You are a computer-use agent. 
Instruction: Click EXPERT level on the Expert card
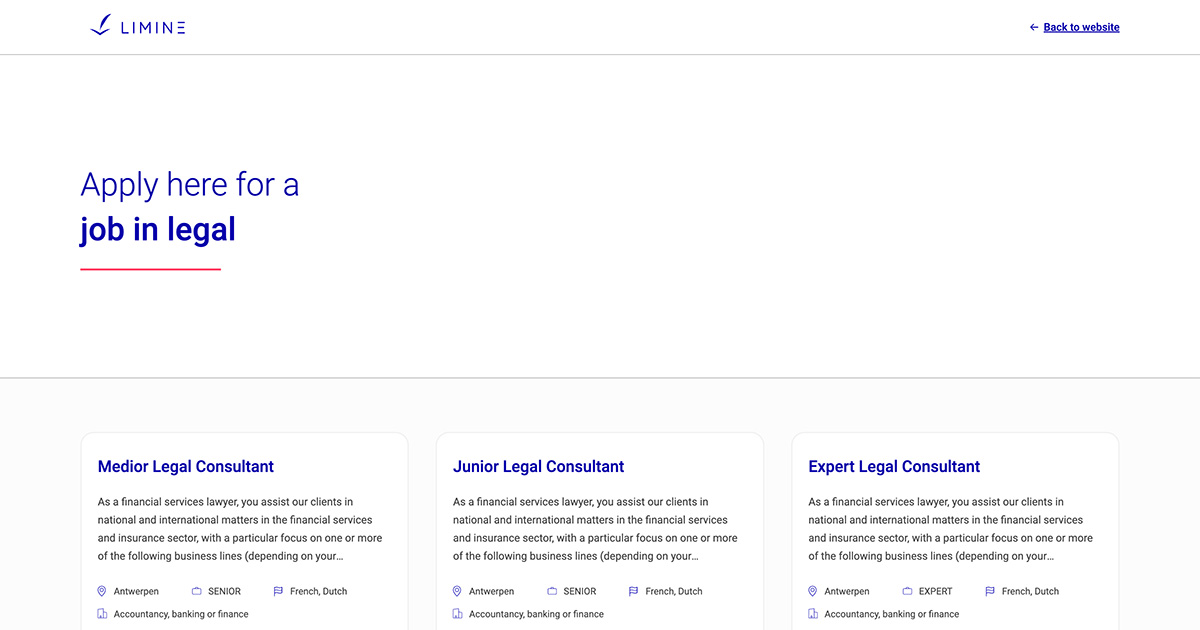936,591
